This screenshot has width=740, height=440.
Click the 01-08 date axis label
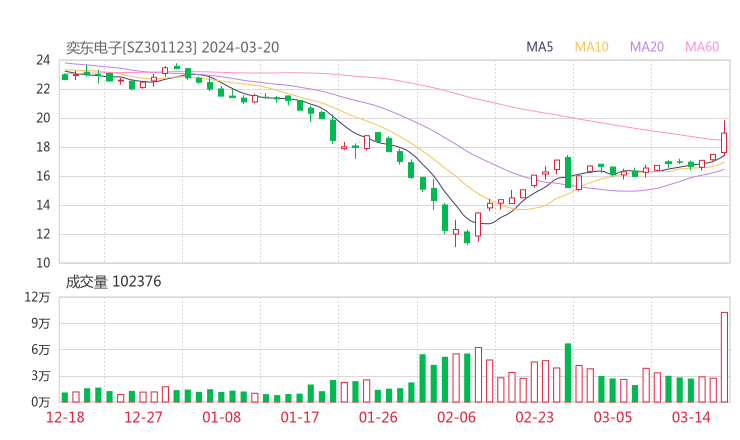tap(221, 417)
